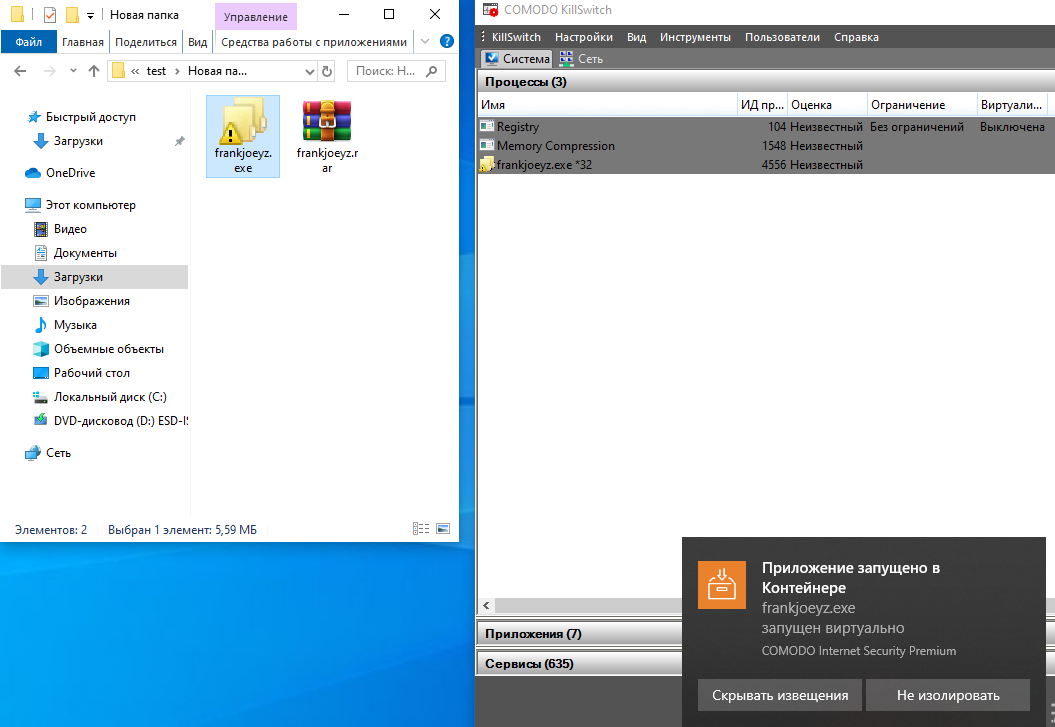
Task: Sort by Оценка column header
Action: pos(827,105)
